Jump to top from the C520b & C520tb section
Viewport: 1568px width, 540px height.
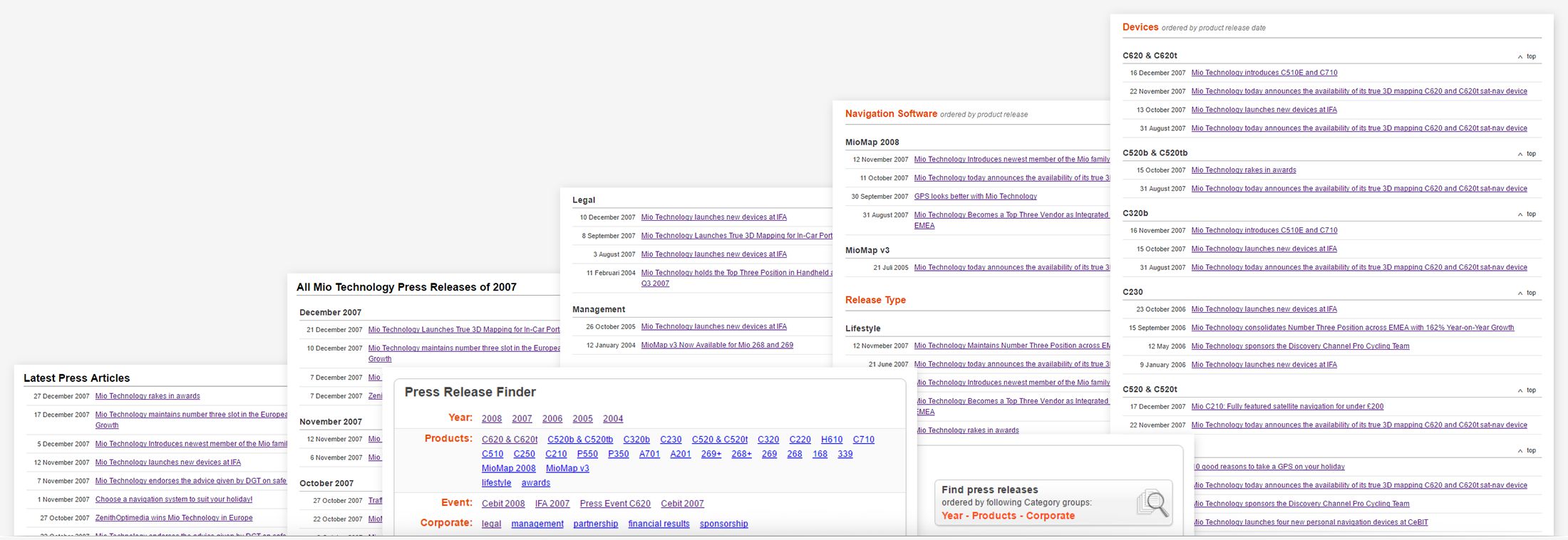(x=1527, y=154)
